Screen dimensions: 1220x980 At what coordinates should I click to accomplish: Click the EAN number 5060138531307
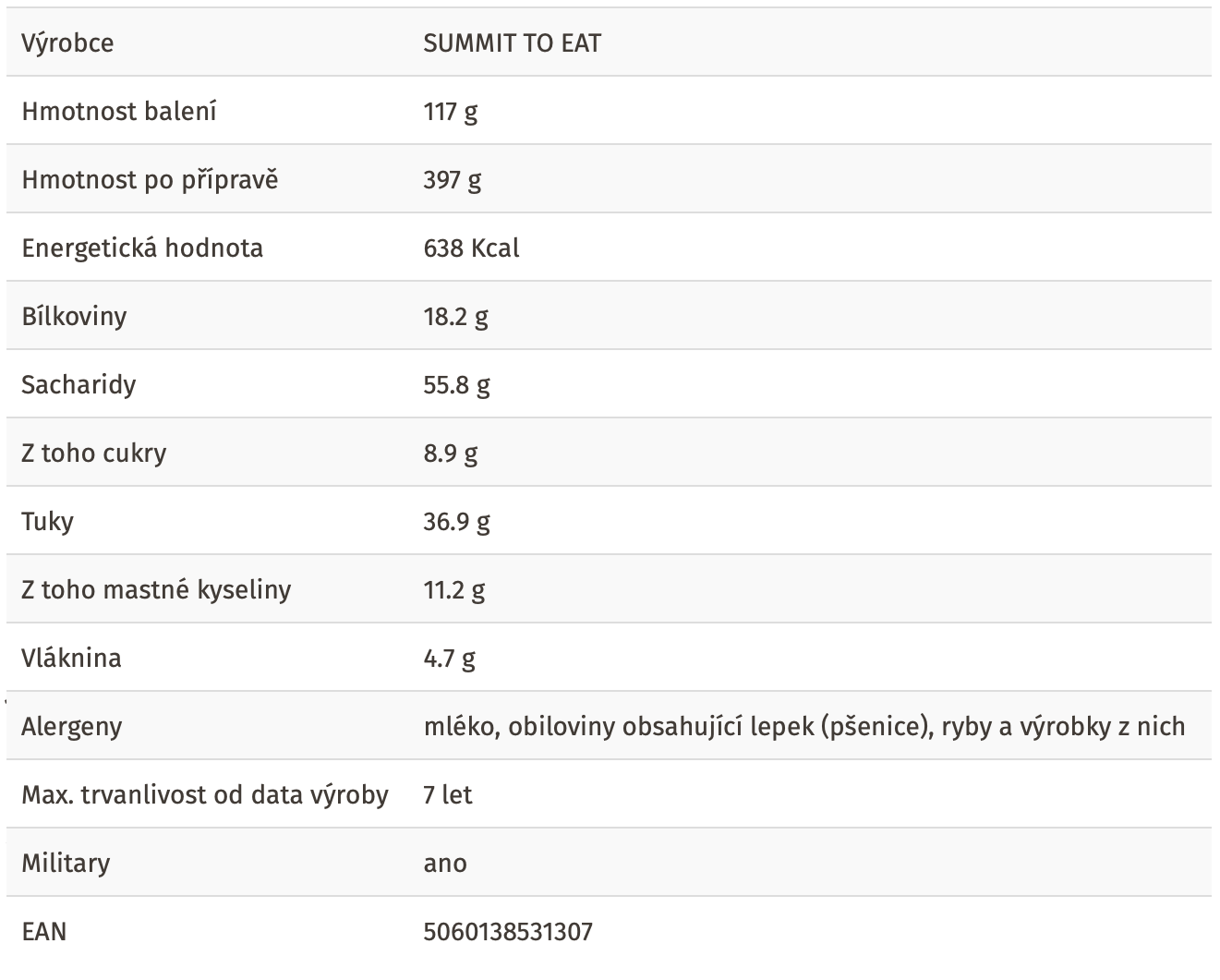pos(508,932)
